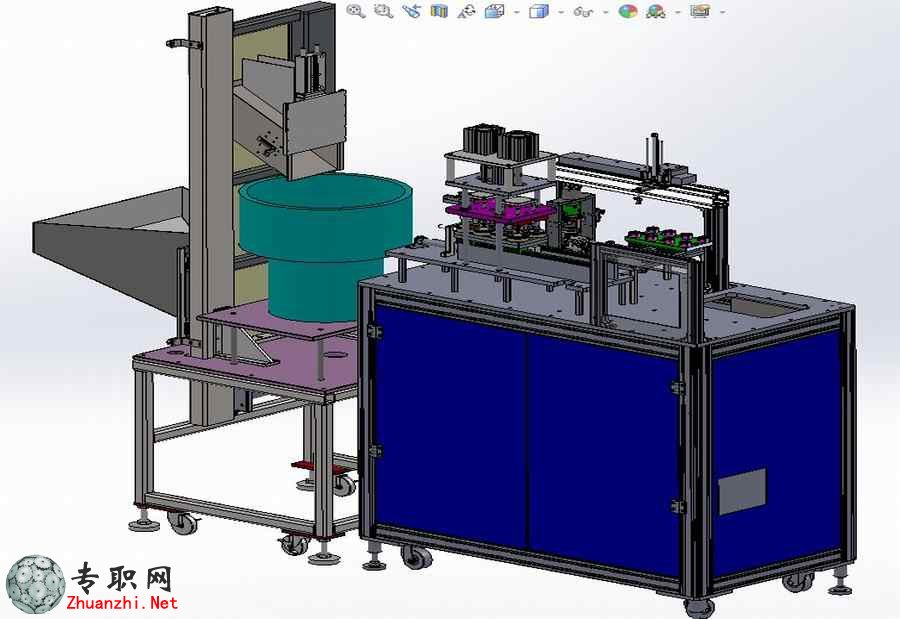Expand the View Settings dropdown arrow
This screenshot has width=900, height=619.
(x=722, y=11)
